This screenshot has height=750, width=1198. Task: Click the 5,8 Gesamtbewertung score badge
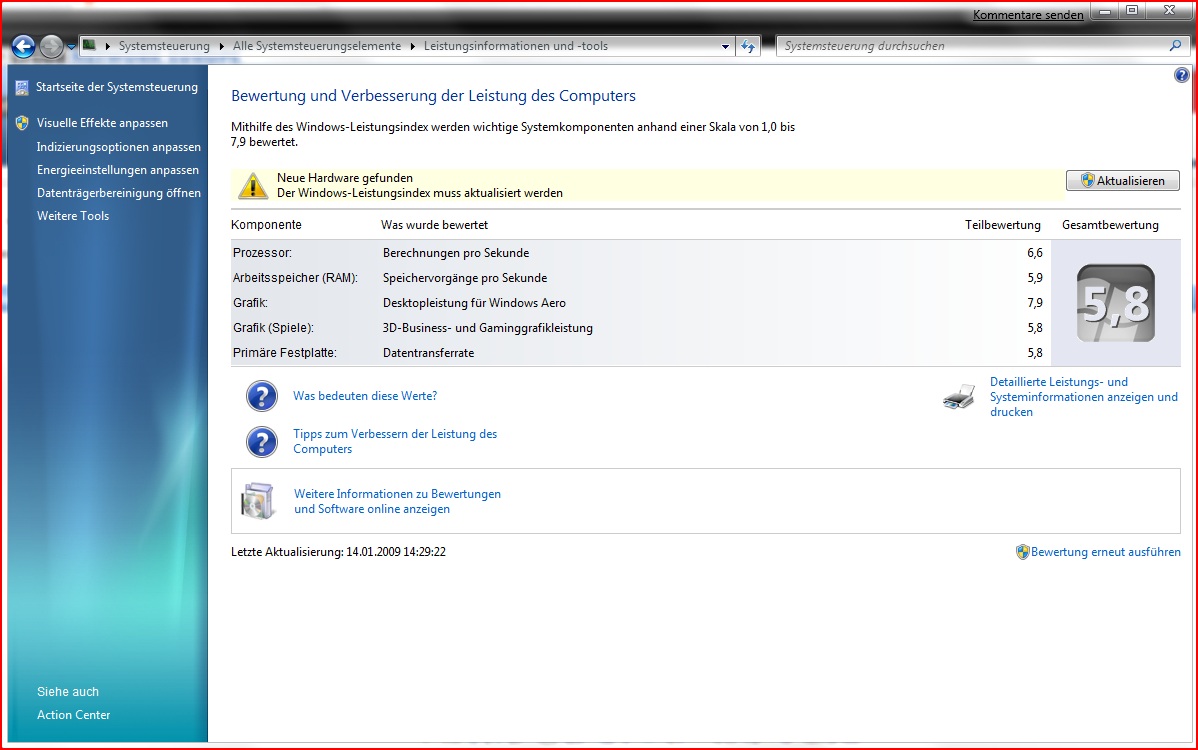[1115, 303]
